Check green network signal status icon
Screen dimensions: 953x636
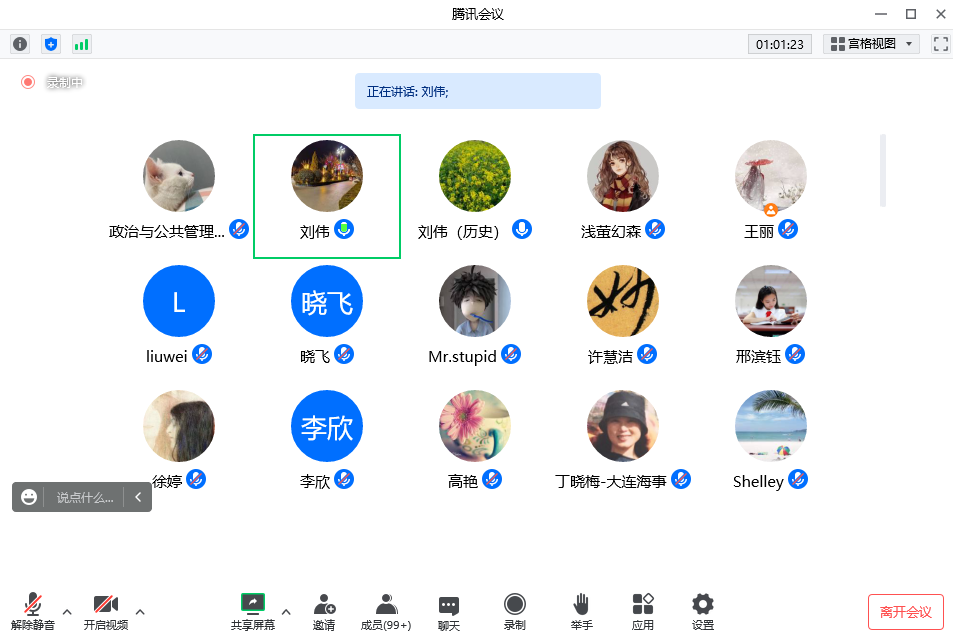pos(81,44)
